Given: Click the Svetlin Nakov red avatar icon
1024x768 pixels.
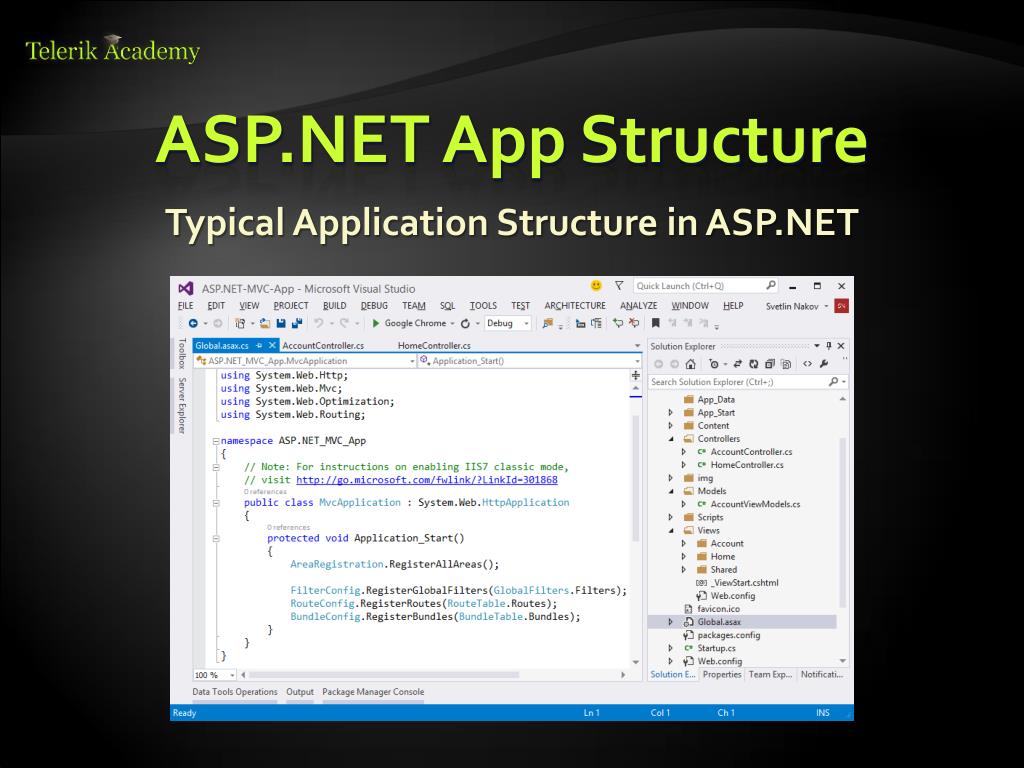Looking at the screenshot, I should point(841,306).
